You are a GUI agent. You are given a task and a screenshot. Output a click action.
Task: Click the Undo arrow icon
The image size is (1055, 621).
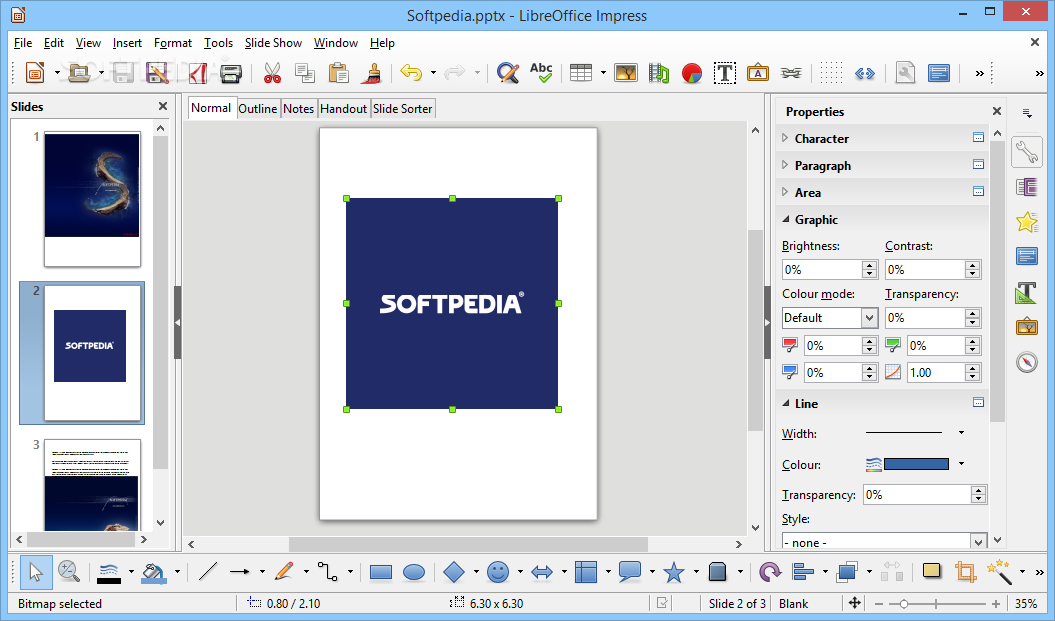(410, 73)
